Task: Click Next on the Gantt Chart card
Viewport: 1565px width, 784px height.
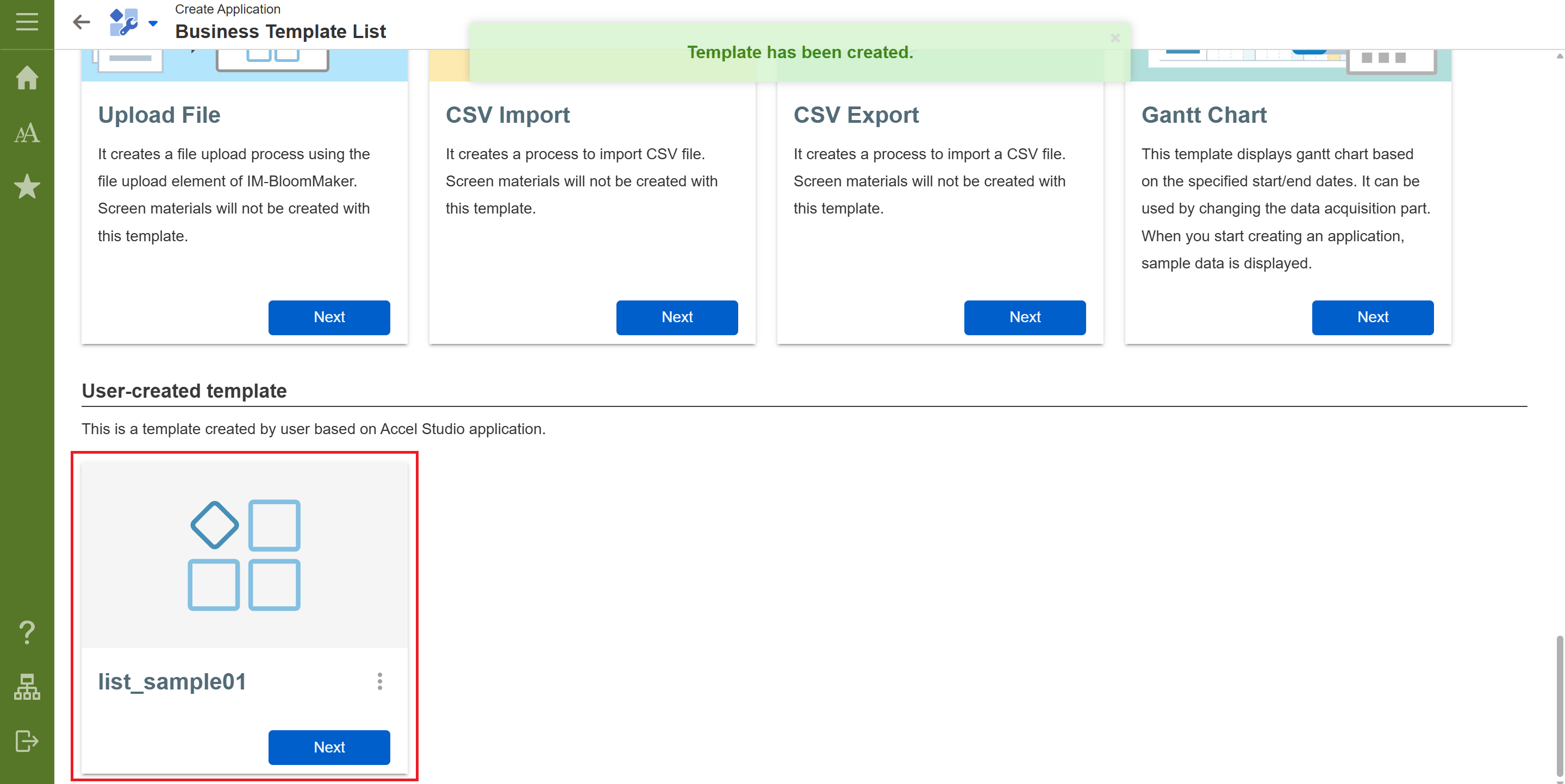Action: 1372,317
